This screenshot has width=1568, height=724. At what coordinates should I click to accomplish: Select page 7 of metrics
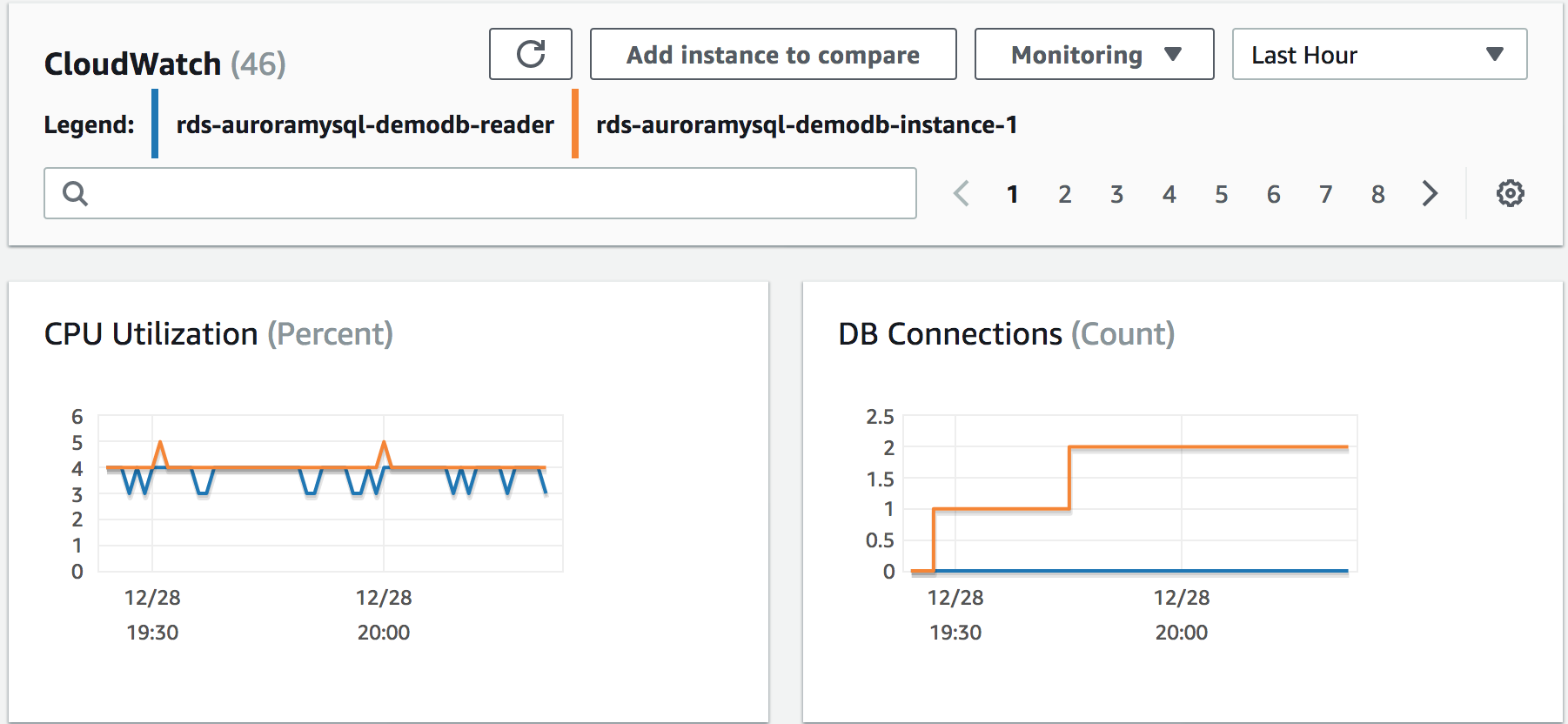tap(1325, 194)
